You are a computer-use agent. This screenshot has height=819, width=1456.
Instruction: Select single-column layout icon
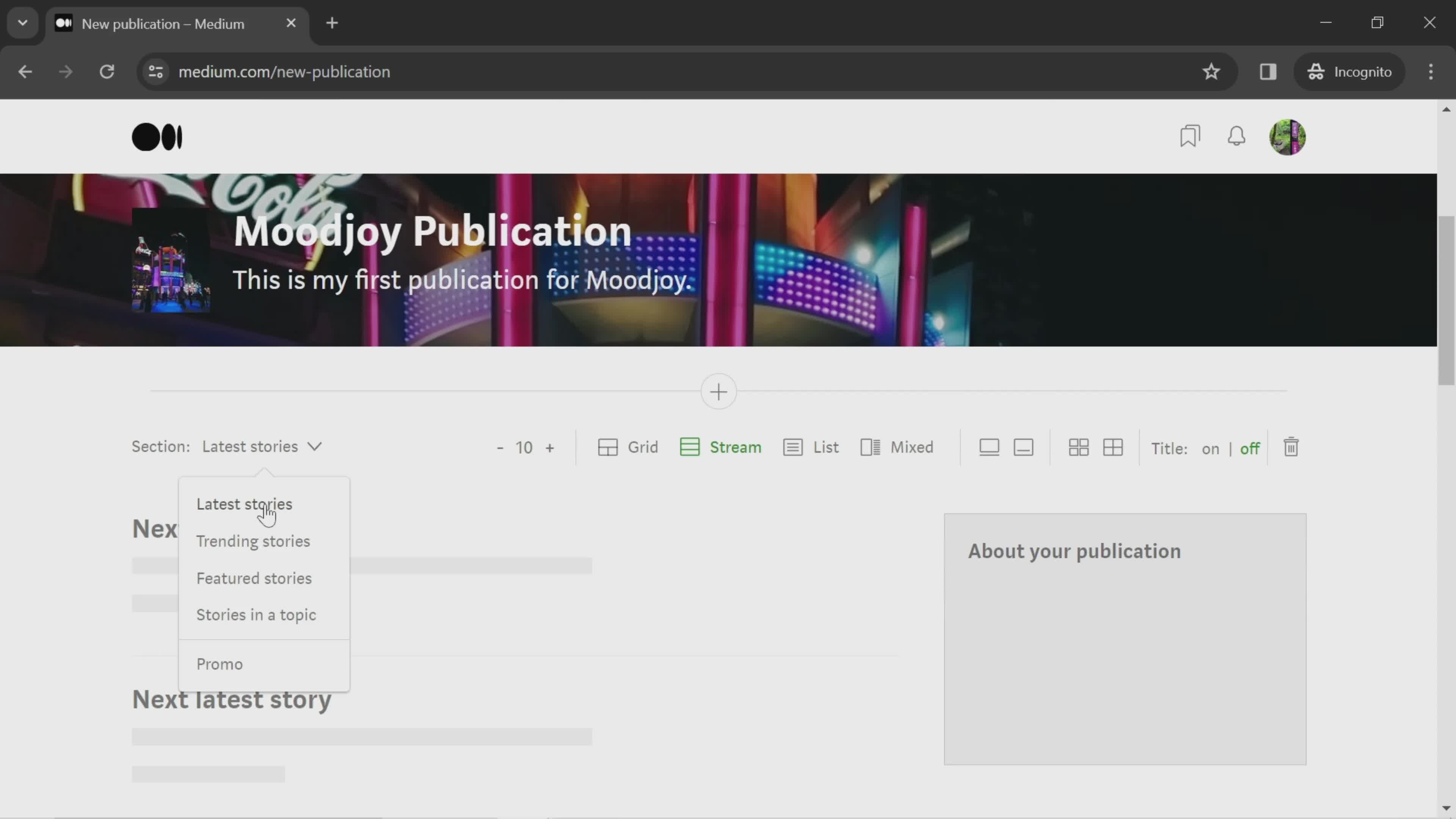(x=989, y=447)
